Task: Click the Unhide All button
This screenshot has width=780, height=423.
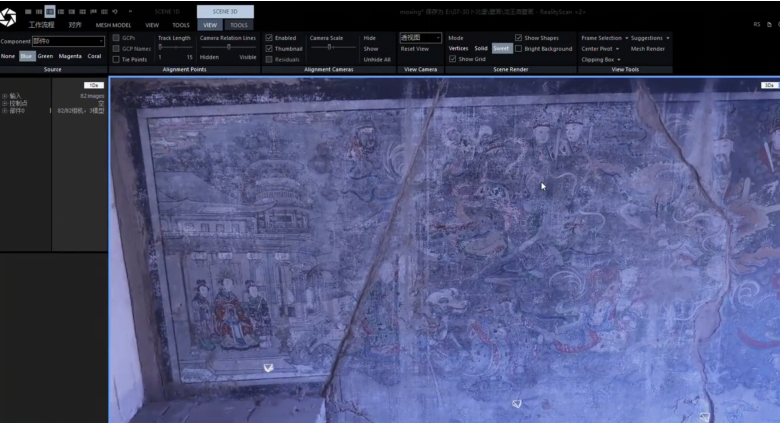Action: [376, 59]
